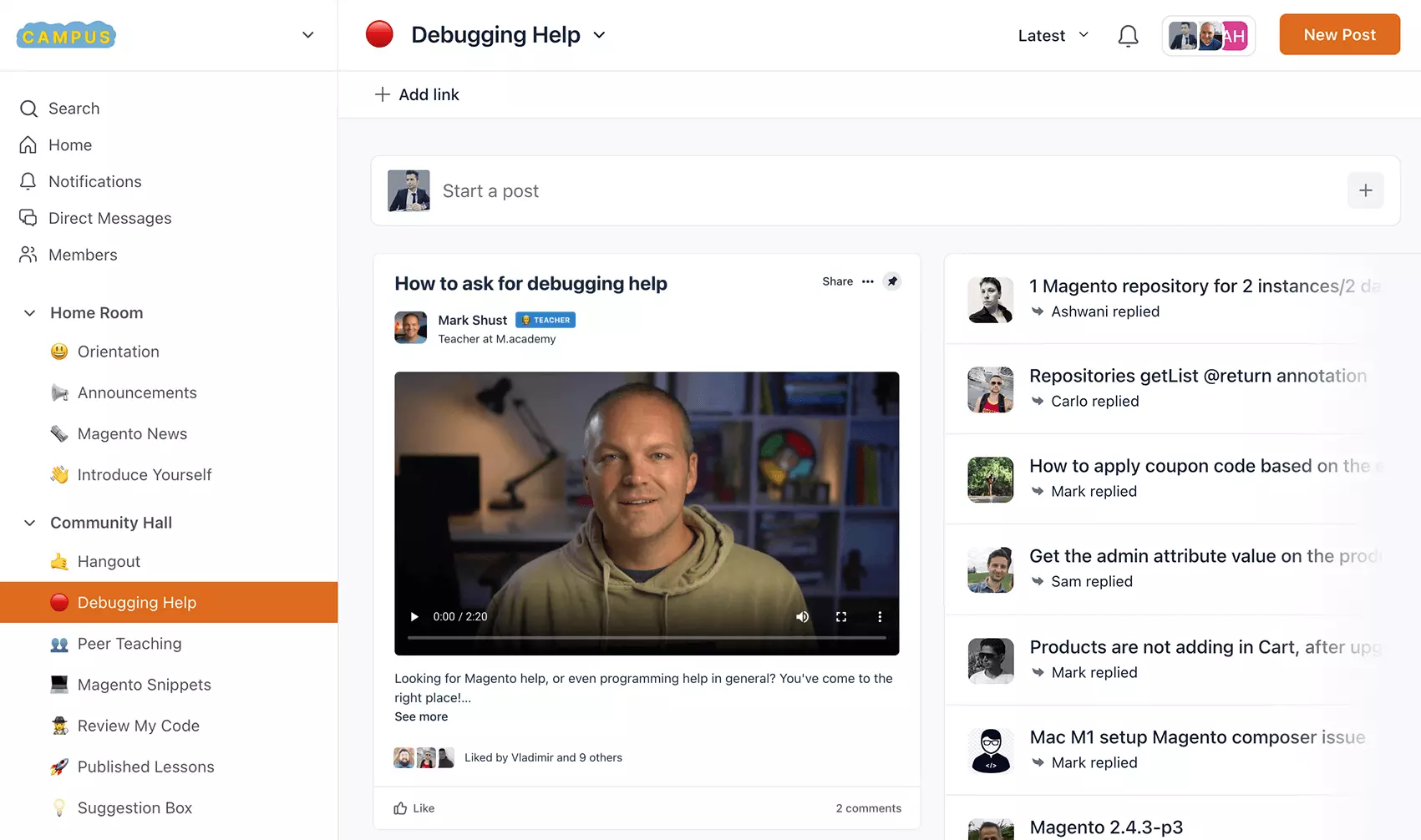Open the 1 Magento repository for 2 instances thread
The image size is (1421, 840).
[1205, 286]
